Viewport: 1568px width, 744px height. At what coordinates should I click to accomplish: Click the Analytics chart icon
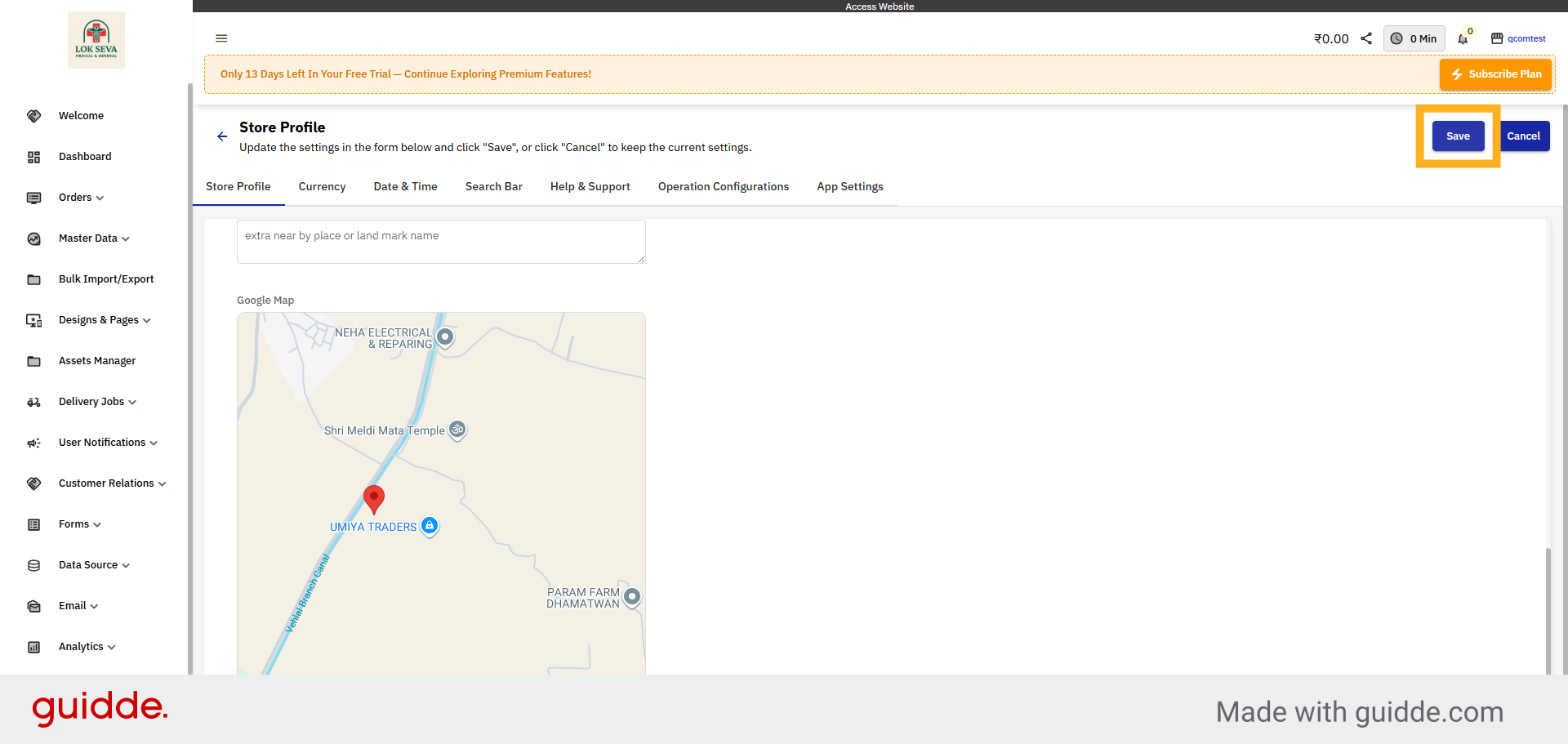pos(33,647)
